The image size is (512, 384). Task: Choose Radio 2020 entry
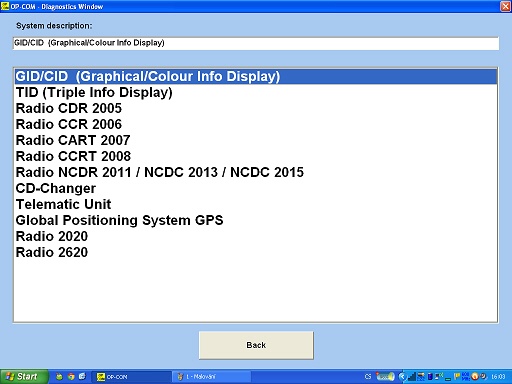point(256,236)
